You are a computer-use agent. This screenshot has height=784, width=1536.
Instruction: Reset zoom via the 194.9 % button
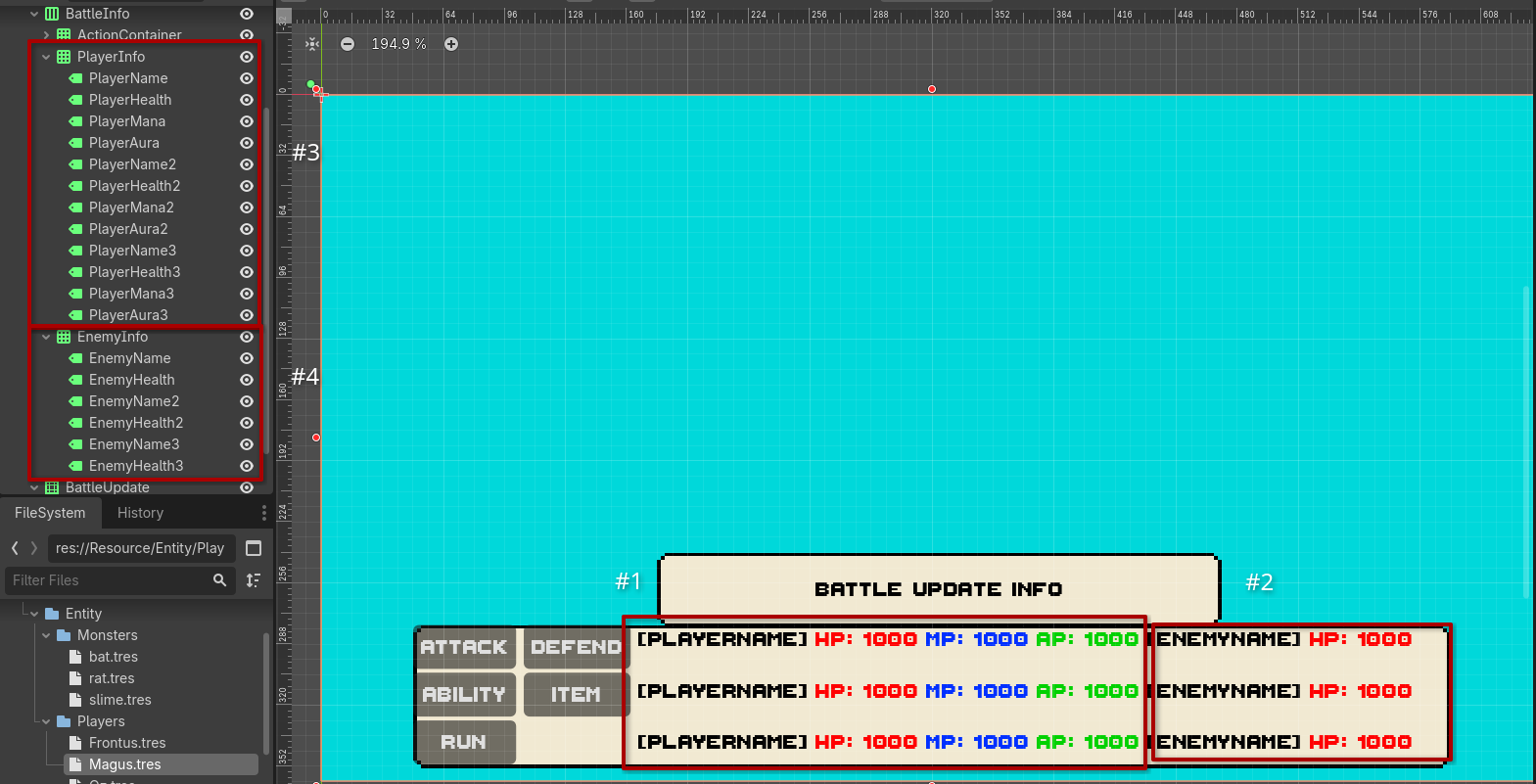click(x=398, y=44)
